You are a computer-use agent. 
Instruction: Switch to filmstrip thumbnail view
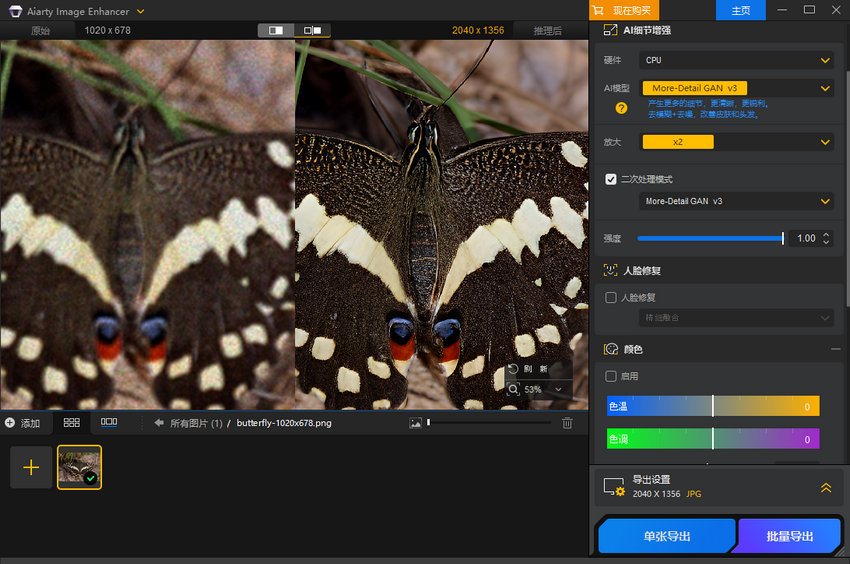click(x=109, y=423)
